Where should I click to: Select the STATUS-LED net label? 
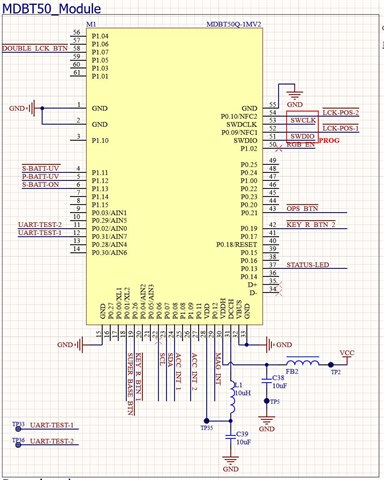click(x=308, y=265)
